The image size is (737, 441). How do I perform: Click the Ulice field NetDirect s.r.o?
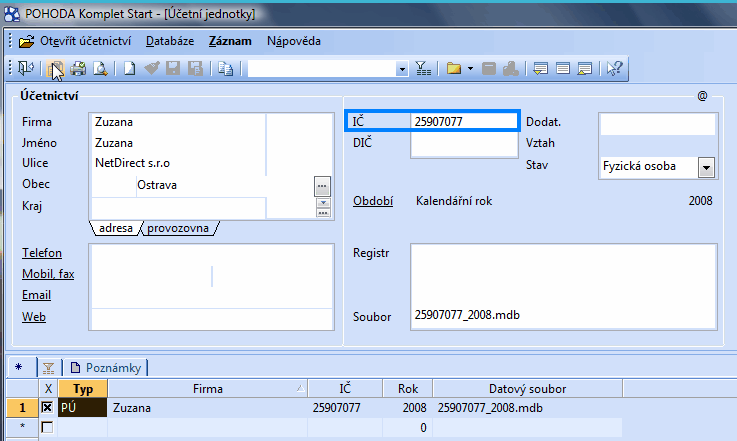click(178, 163)
